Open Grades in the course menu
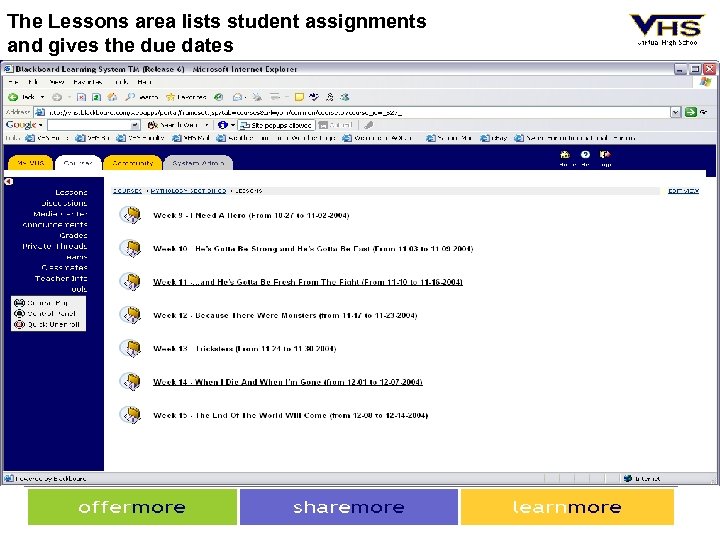The image size is (720, 540). coord(73,235)
